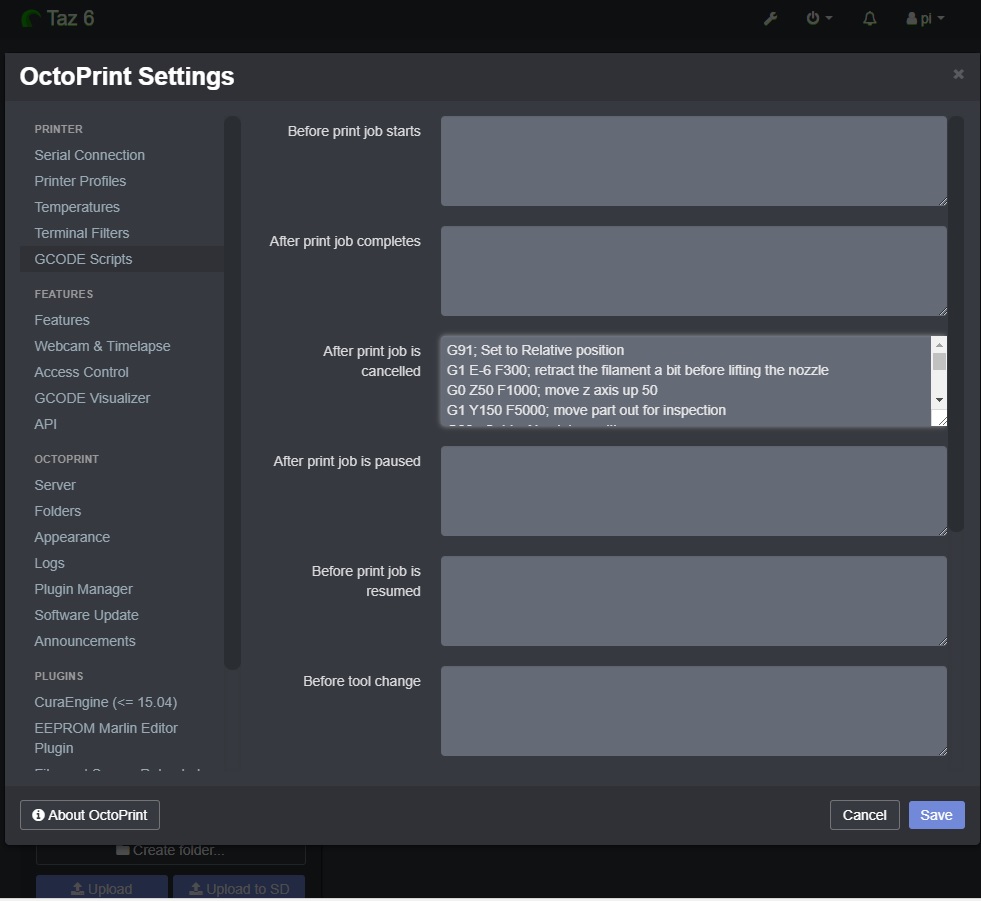Select the Temperatures section
981x901 pixels.
tap(77, 207)
